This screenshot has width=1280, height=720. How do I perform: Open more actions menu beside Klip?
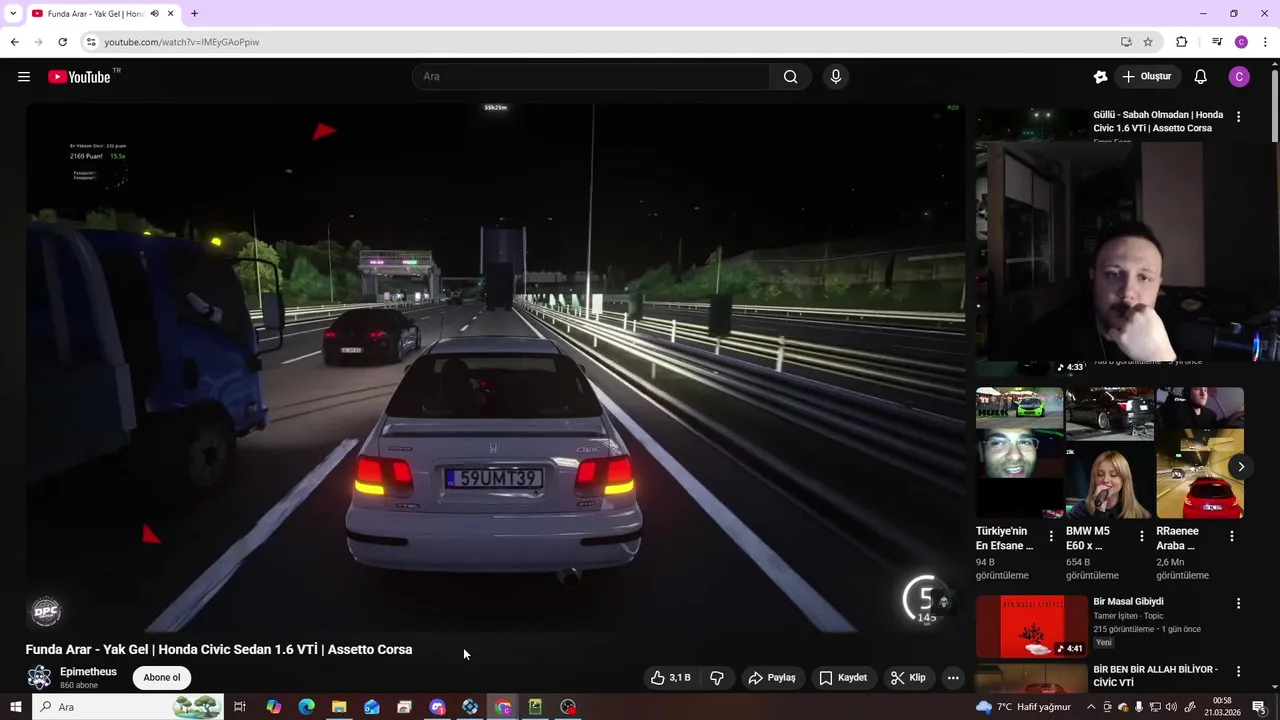pyautogui.click(x=953, y=678)
